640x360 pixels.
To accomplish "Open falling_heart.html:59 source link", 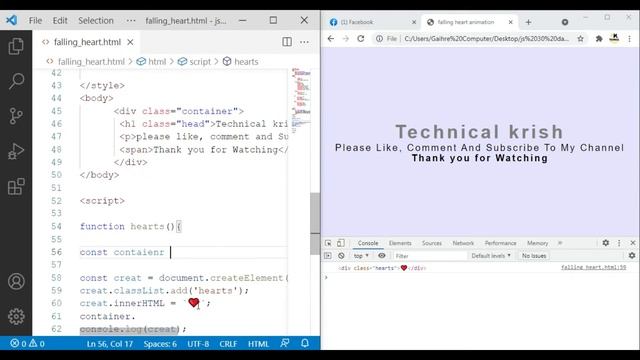I will coord(593,267).
